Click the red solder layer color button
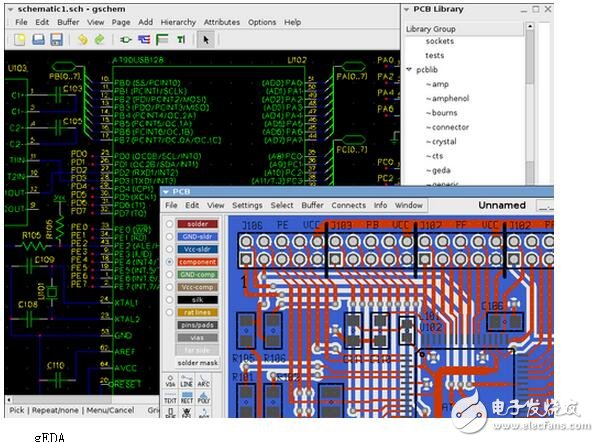 [x=197, y=224]
